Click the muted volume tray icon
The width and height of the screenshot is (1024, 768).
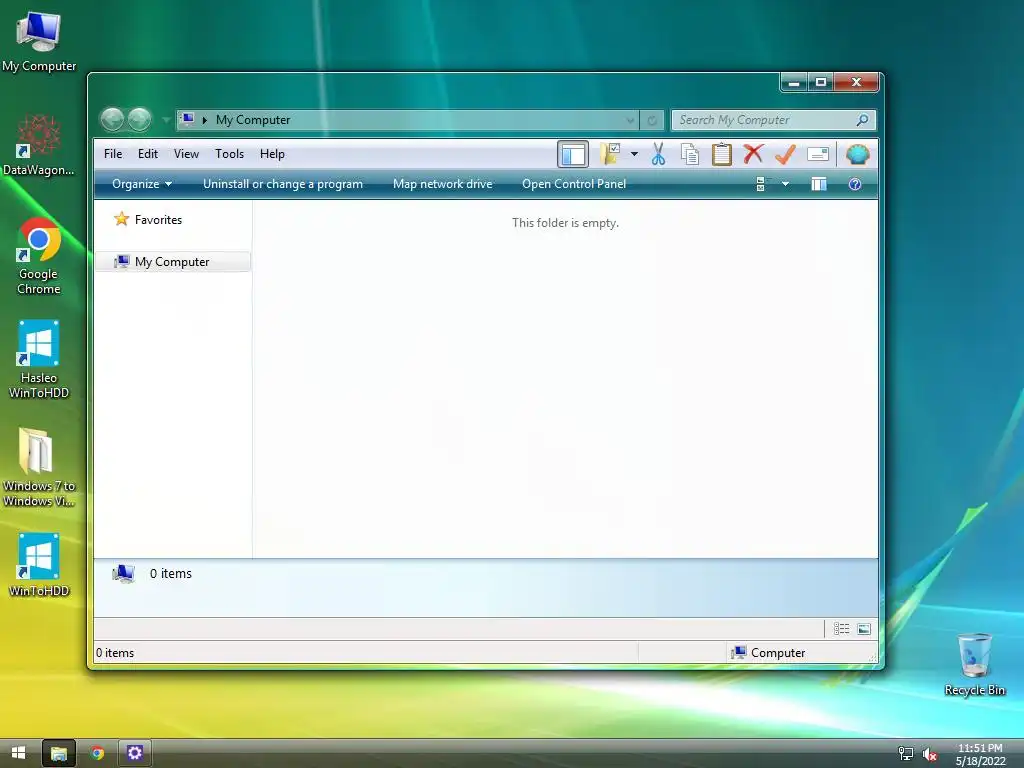[929, 754]
